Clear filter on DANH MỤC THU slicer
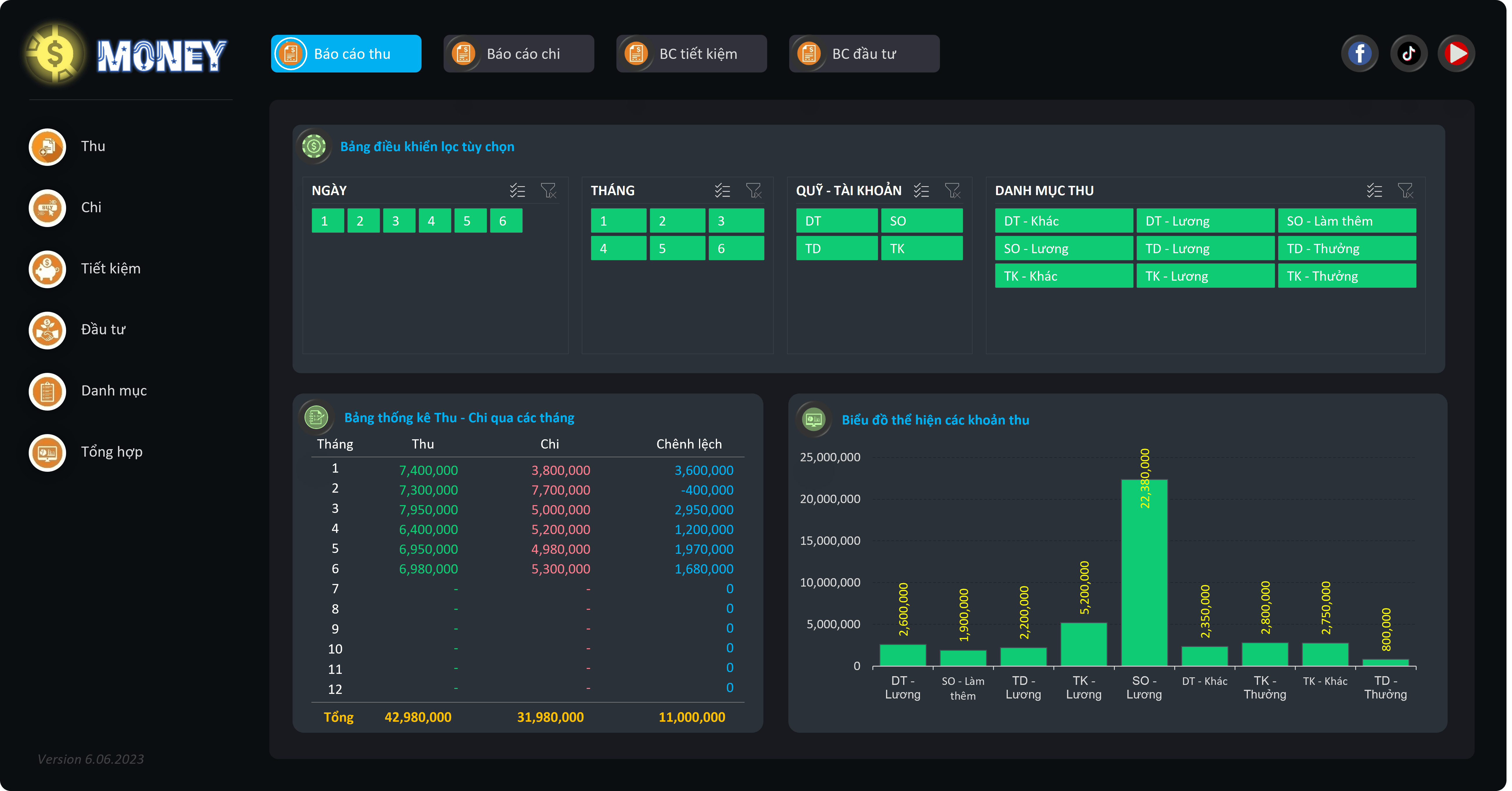The image size is (1512, 791). [1405, 191]
